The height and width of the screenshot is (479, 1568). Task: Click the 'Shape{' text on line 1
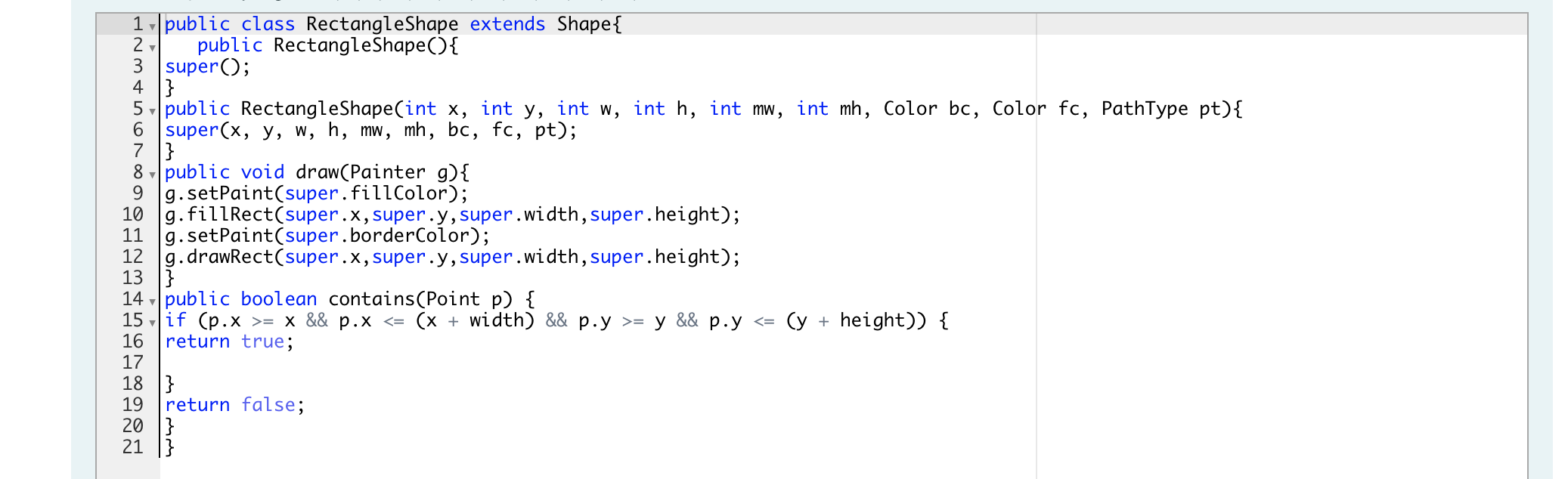589,24
